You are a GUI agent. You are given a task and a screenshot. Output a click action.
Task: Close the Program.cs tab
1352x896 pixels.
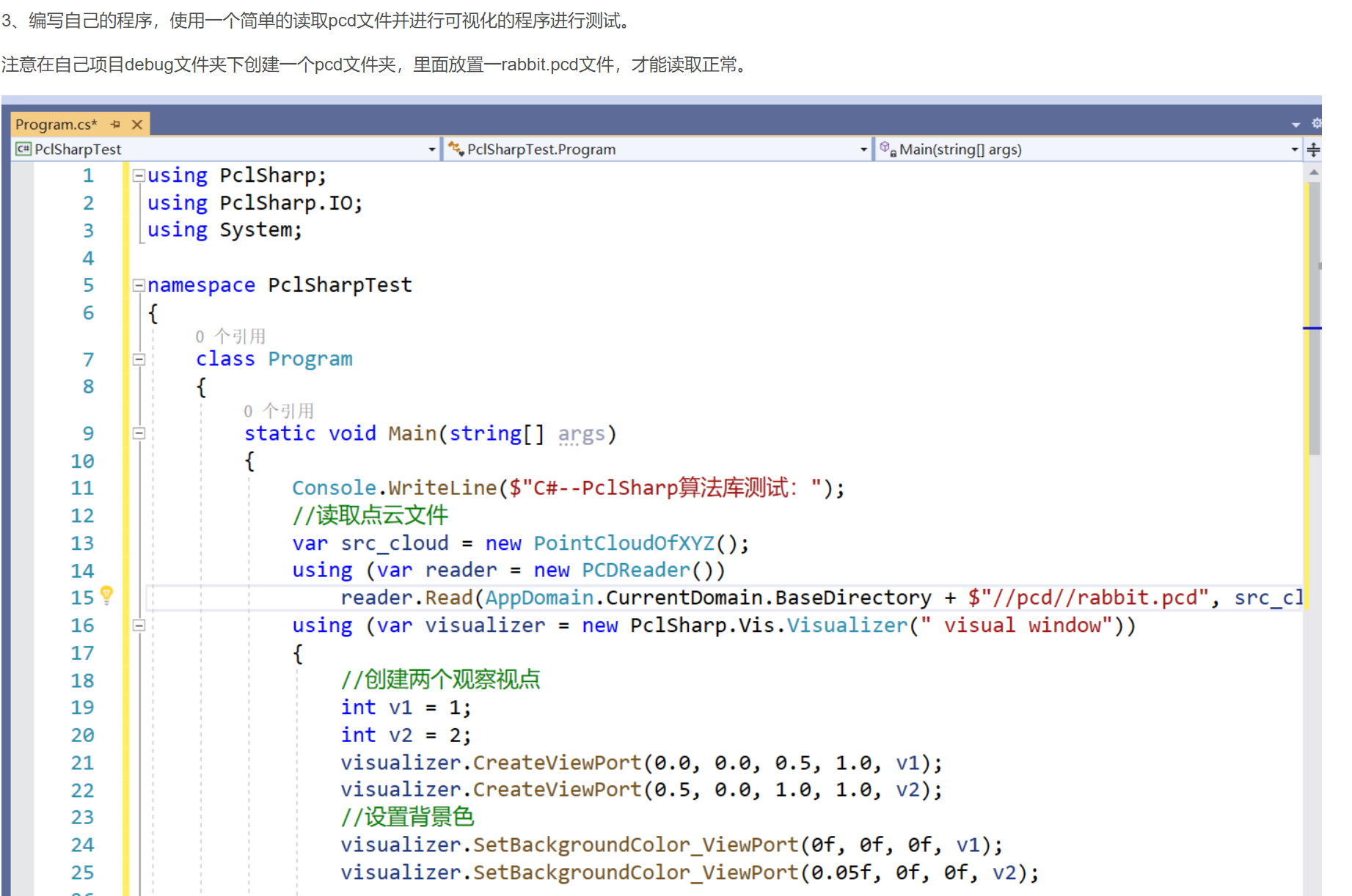click(136, 125)
